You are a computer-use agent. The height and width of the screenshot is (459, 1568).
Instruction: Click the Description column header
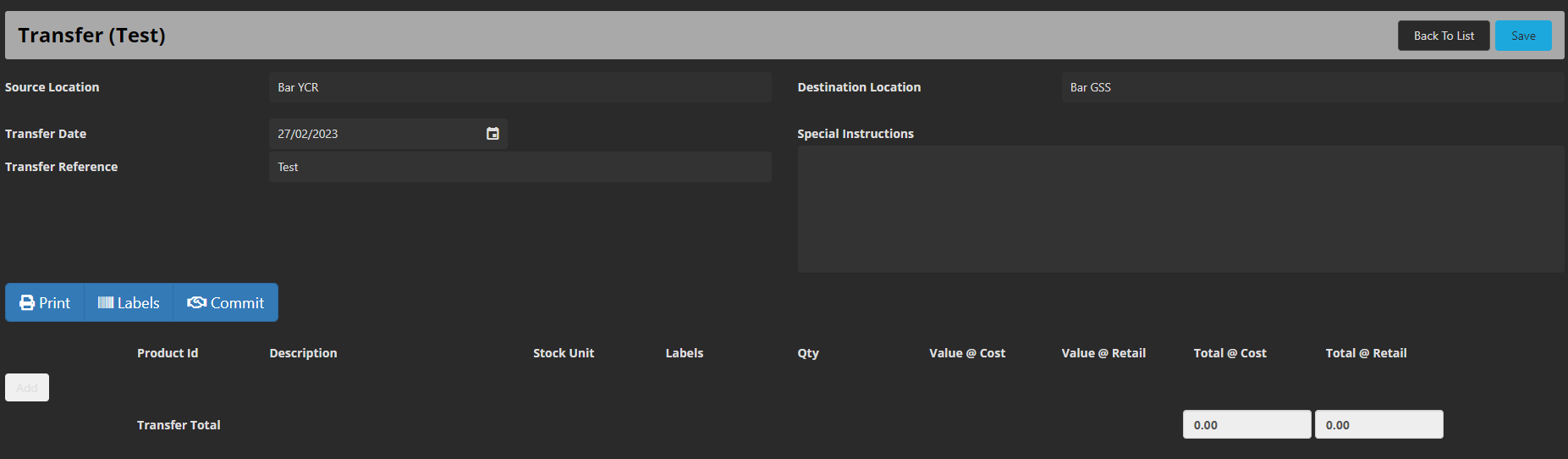(x=303, y=353)
